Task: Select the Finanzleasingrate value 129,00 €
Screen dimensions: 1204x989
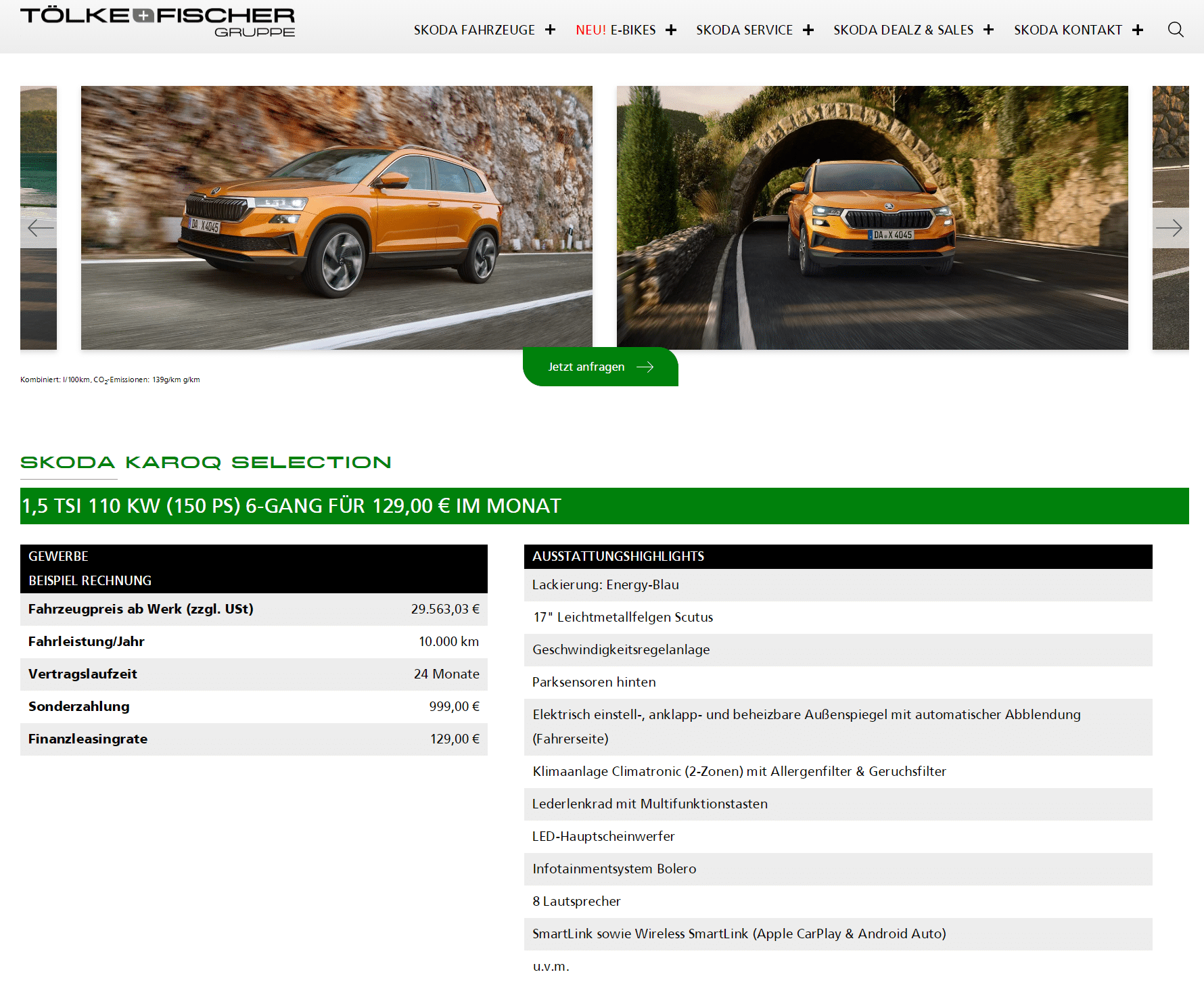Action: [455, 739]
